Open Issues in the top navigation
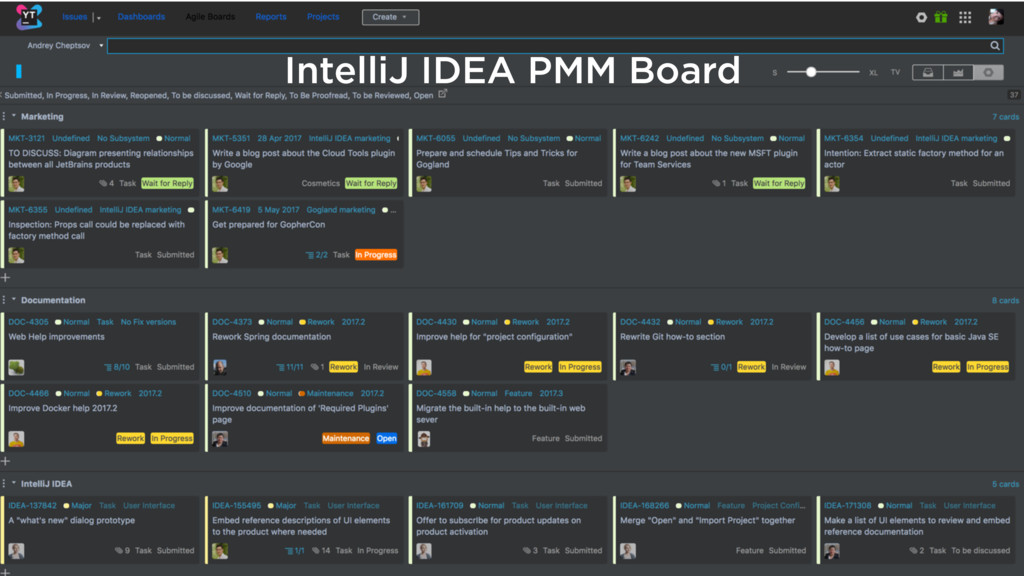 click(74, 17)
